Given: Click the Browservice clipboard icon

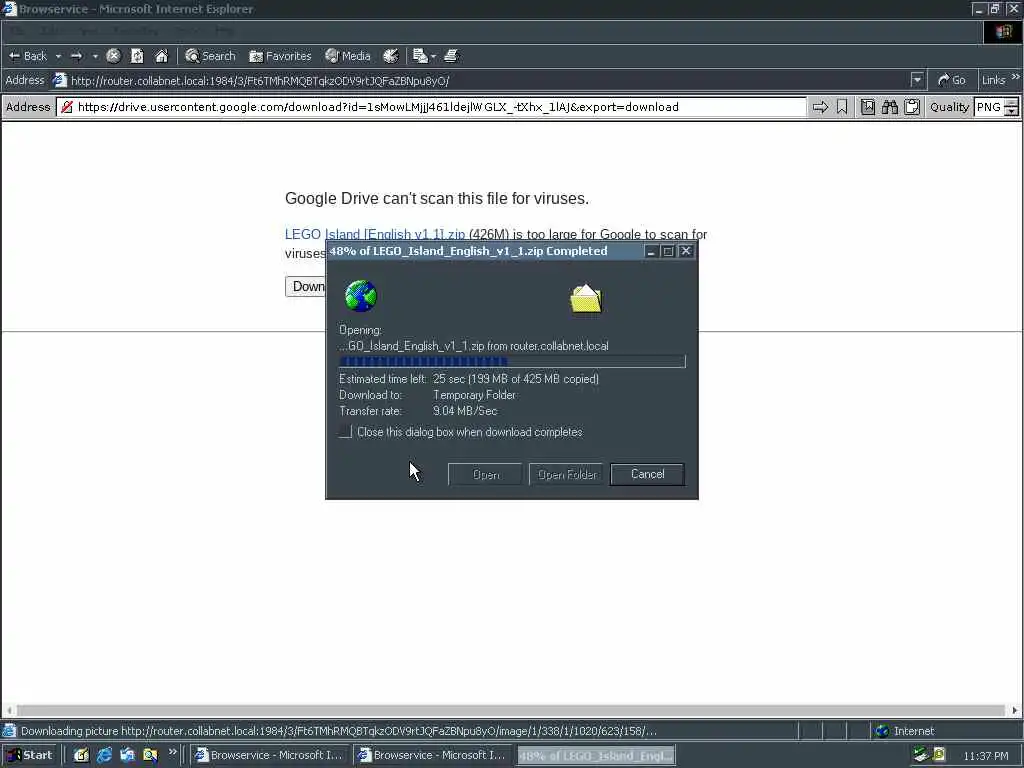Looking at the screenshot, I should [912, 107].
